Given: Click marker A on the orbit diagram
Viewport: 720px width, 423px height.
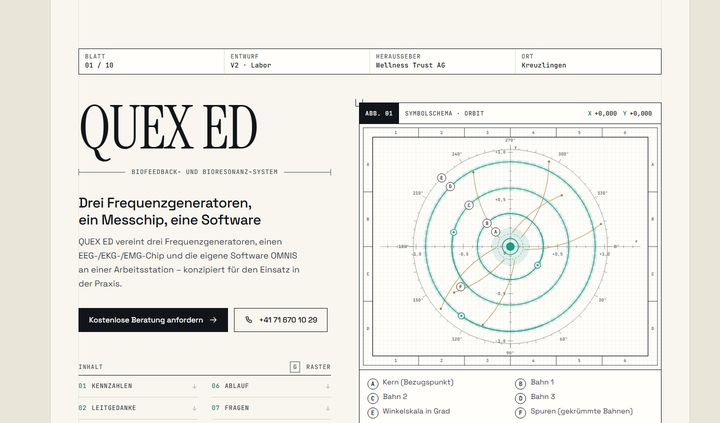Looking at the screenshot, I should click(495, 232).
